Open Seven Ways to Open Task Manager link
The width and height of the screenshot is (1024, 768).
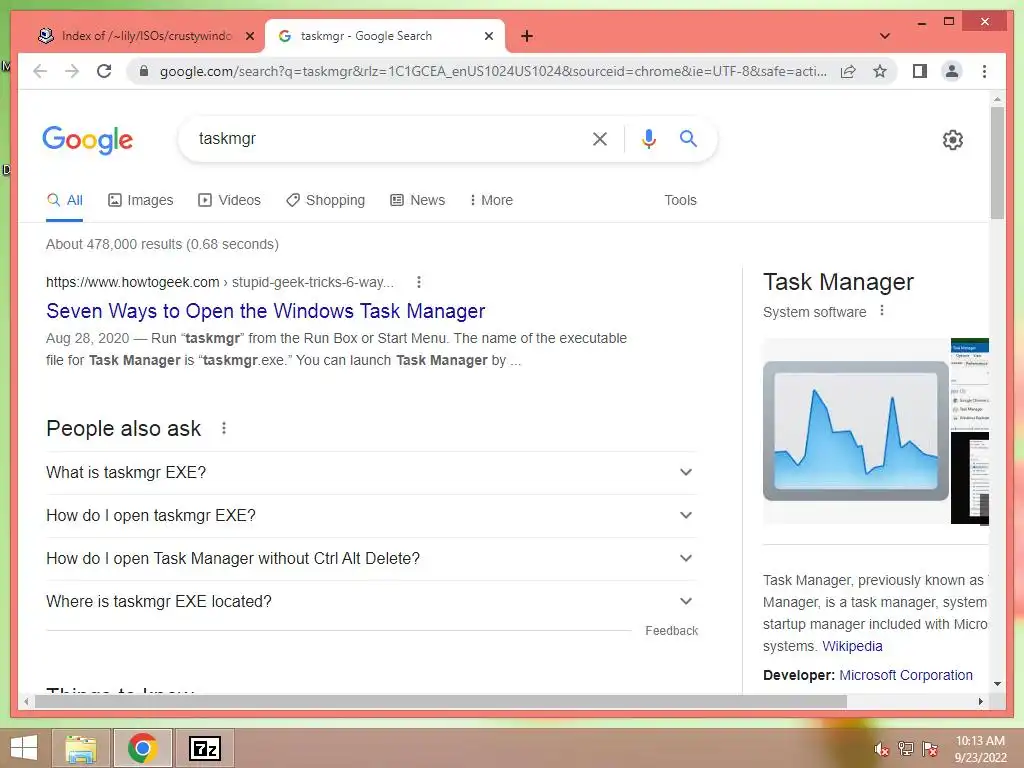(265, 311)
